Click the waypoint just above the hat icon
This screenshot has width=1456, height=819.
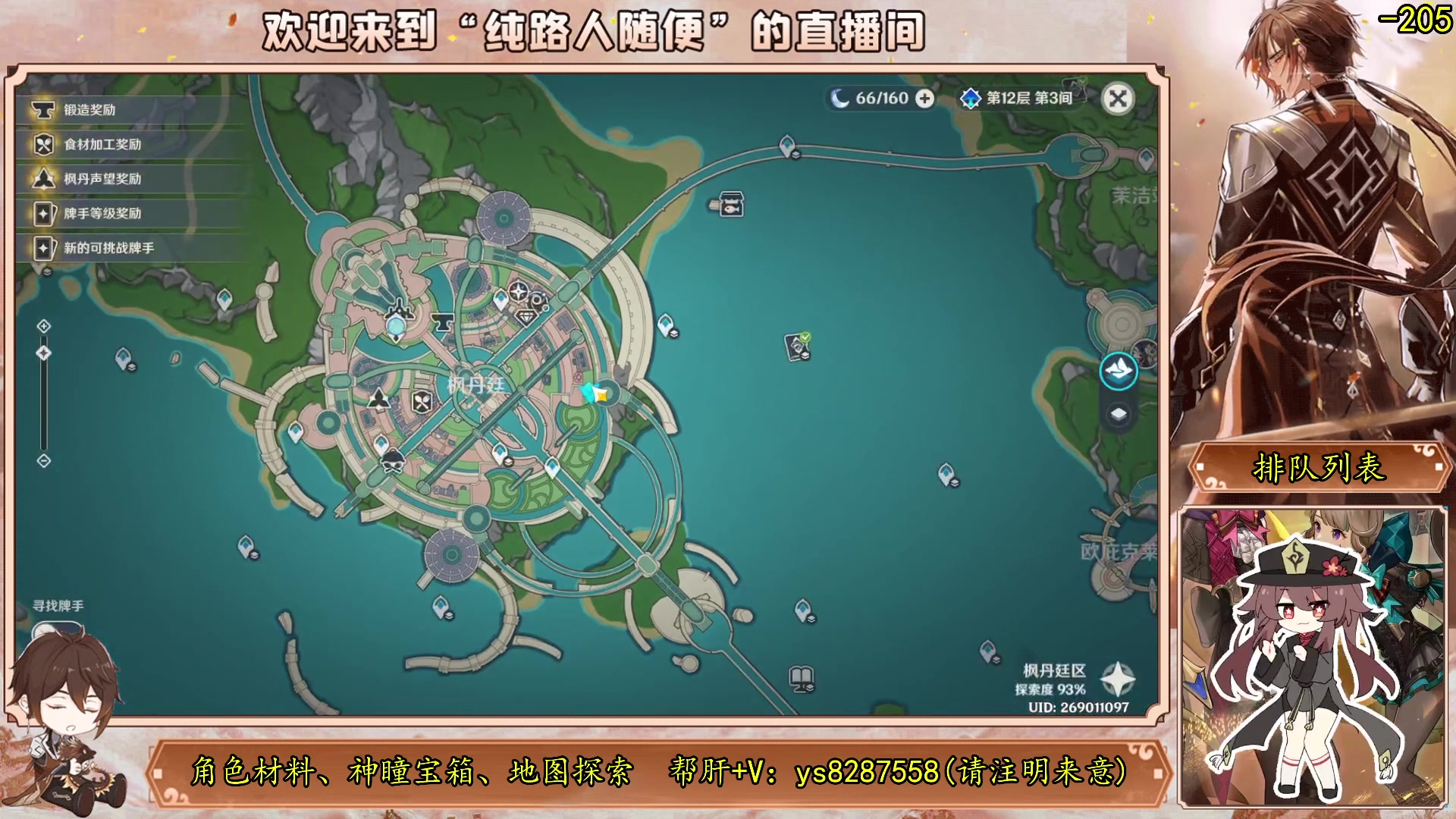point(381,444)
